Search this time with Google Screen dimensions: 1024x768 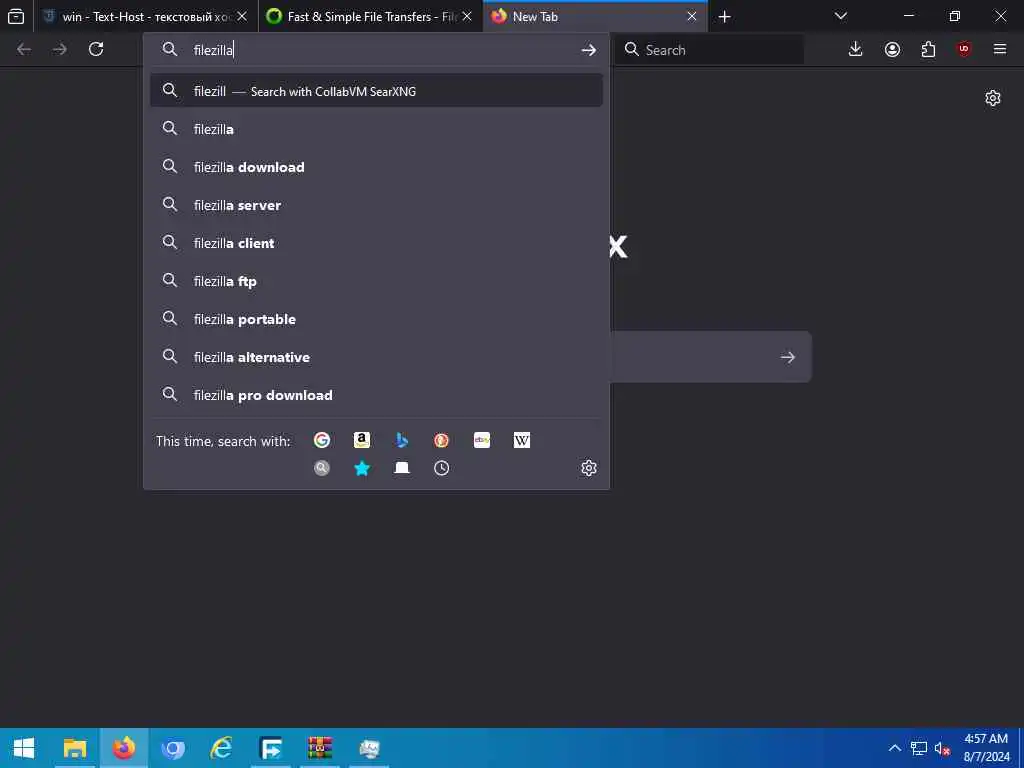click(321, 440)
